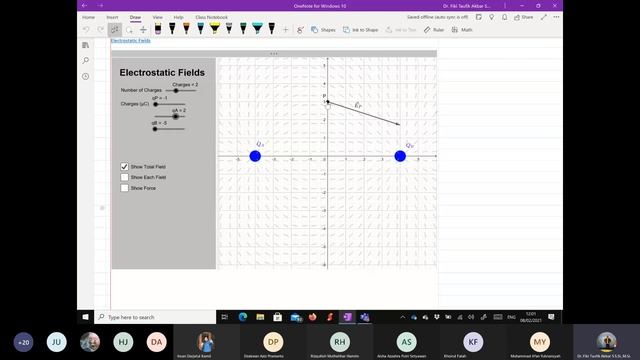This screenshot has width=640, height=360.
Task: Show notebook navigation pane icon
Action: 85,45
